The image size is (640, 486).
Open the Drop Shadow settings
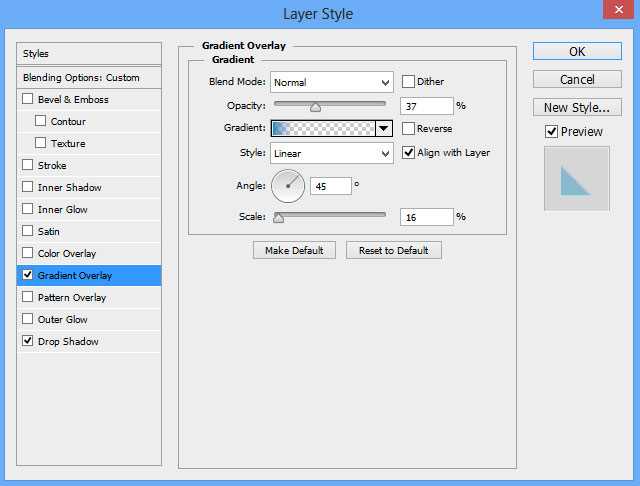[68, 342]
